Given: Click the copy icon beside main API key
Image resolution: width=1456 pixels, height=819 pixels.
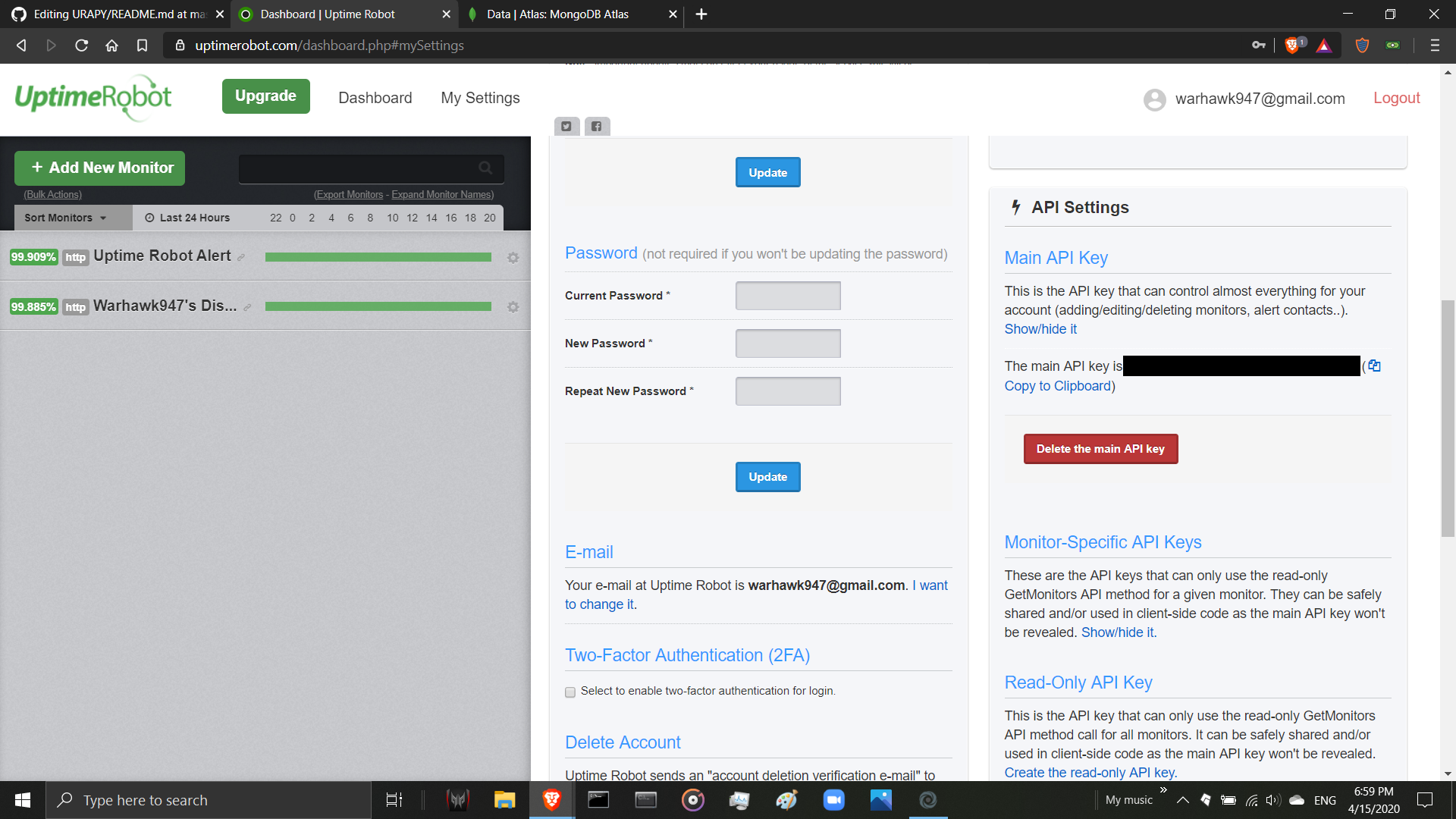Looking at the screenshot, I should click(x=1374, y=366).
